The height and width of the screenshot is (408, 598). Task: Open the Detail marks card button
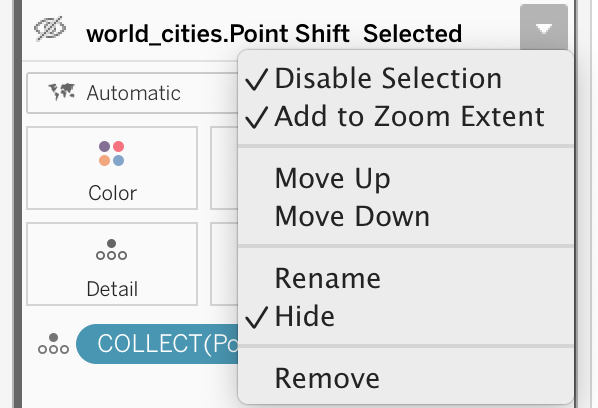(112, 264)
